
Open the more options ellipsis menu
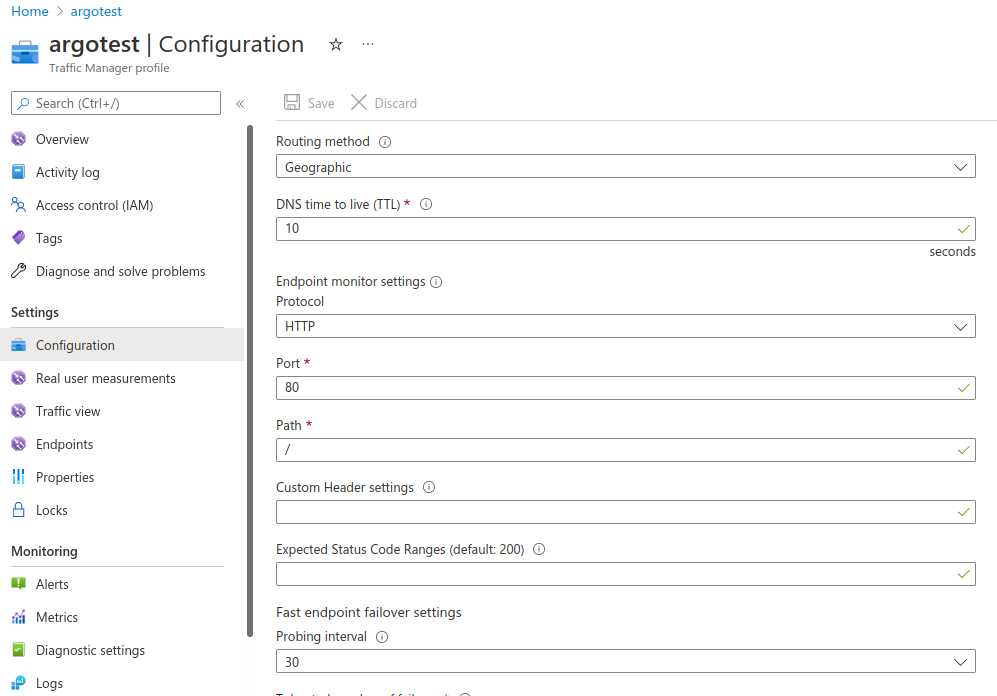pos(368,45)
